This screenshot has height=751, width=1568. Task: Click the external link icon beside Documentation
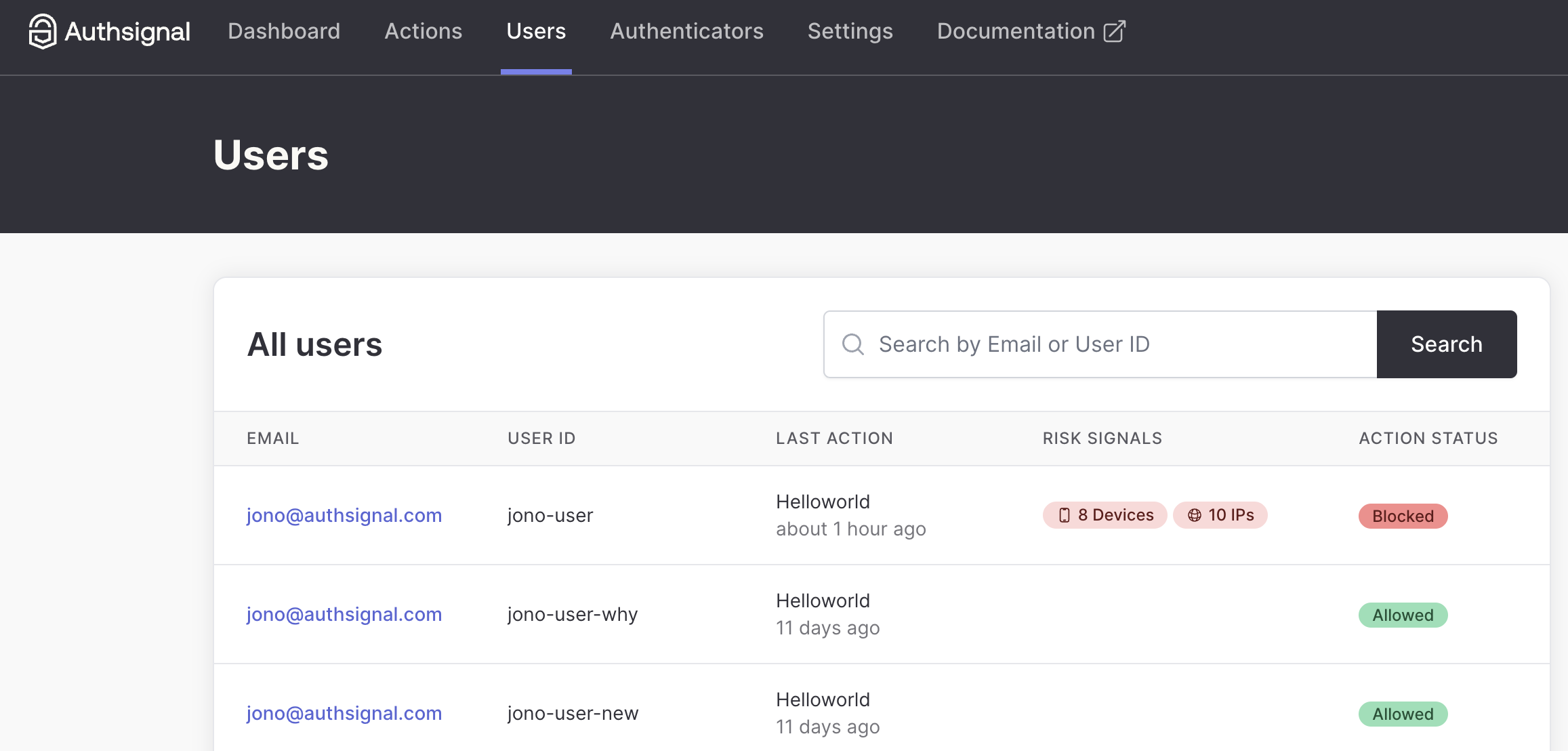[1115, 31]
